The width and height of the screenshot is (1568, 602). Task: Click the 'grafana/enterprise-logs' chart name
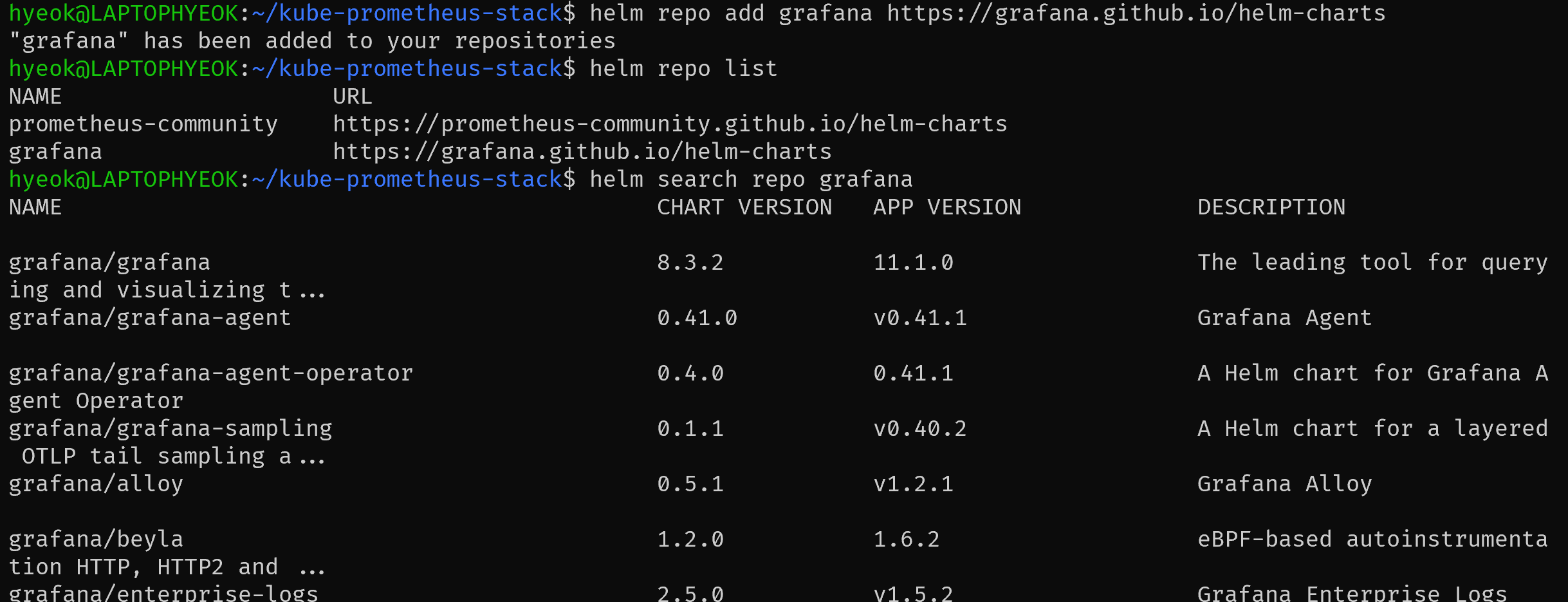163,593
